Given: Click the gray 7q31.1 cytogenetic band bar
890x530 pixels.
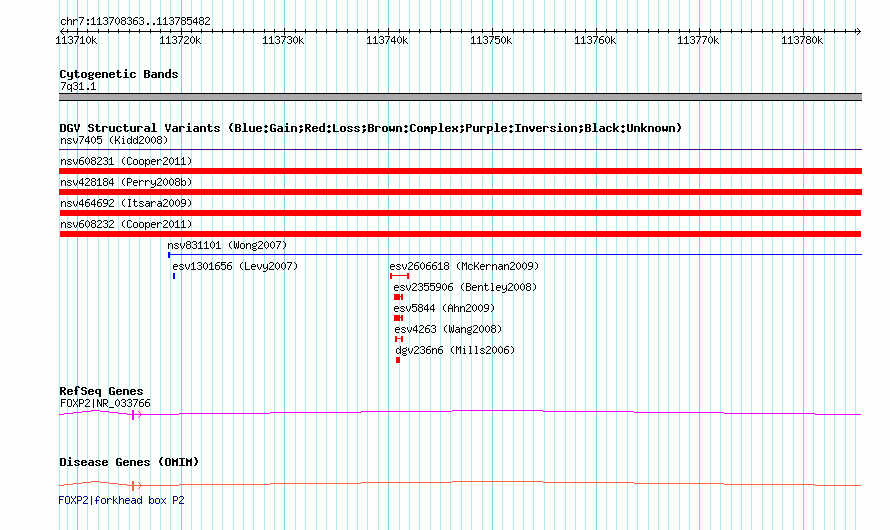Looking at the screenshot, I should 460,97.
